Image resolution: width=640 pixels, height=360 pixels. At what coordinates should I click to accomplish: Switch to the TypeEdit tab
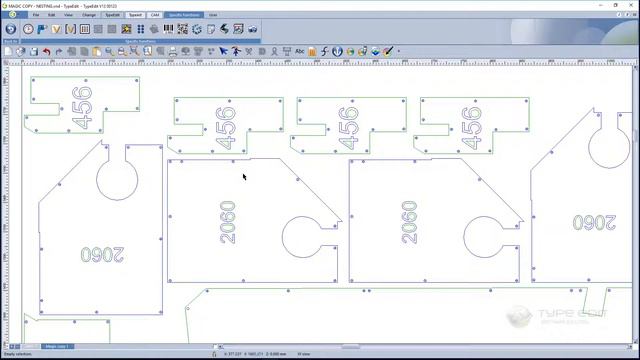point(112,15)
